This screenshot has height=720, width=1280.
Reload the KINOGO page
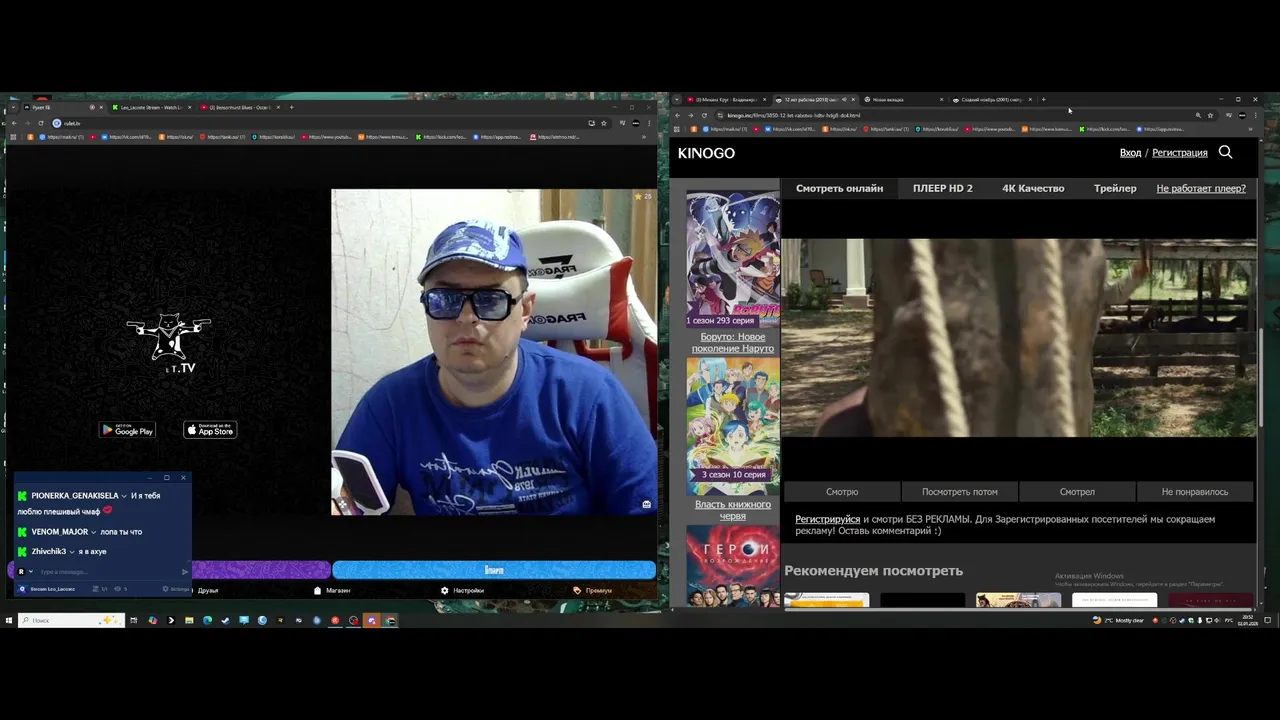(704, 115)
